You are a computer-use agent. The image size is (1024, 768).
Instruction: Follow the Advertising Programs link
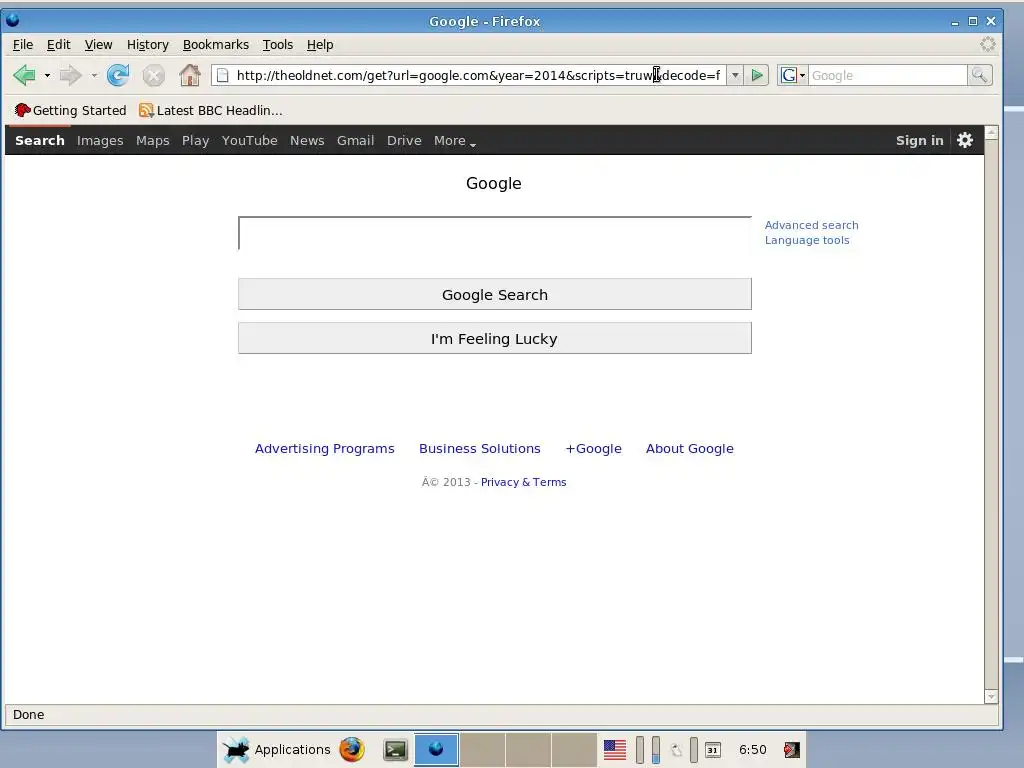tap(325, 449)
